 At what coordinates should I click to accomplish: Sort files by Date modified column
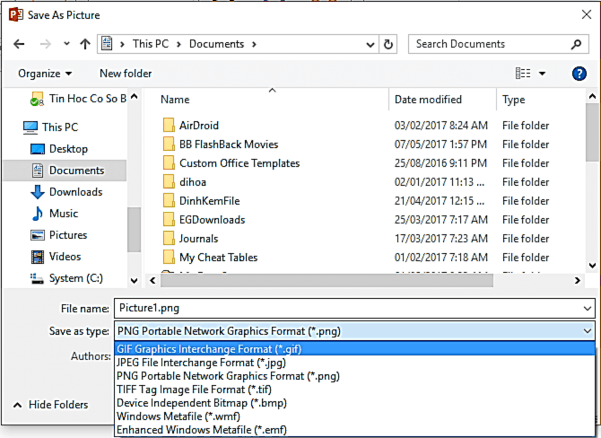[427, 100]
